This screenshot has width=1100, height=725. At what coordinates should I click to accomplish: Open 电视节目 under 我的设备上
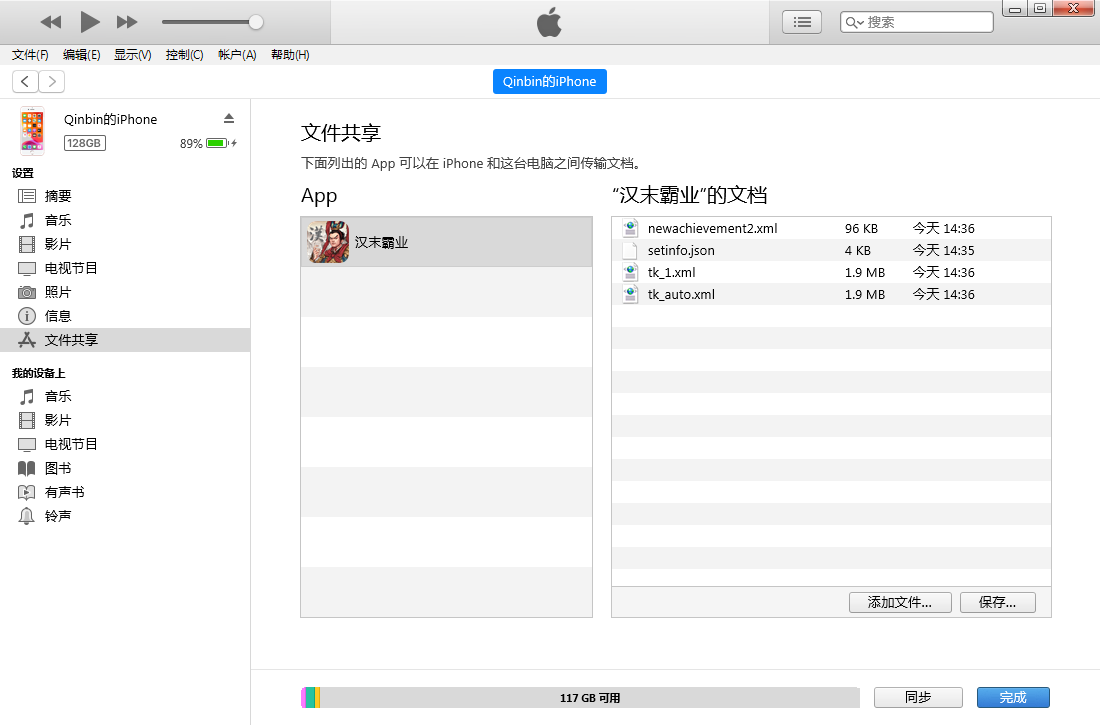tap(125, 444)
